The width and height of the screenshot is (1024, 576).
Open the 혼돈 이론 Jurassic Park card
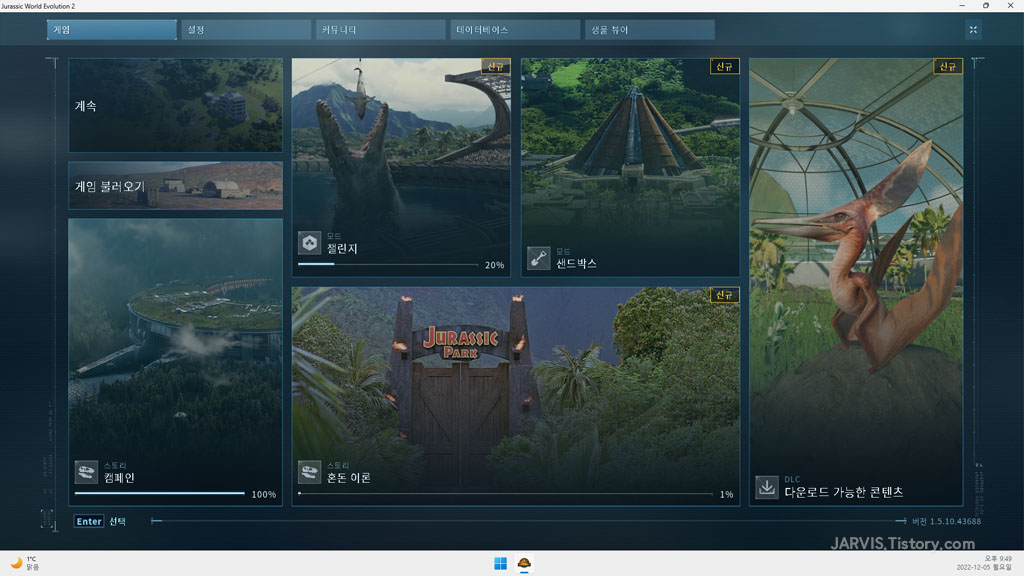(516, 396)
